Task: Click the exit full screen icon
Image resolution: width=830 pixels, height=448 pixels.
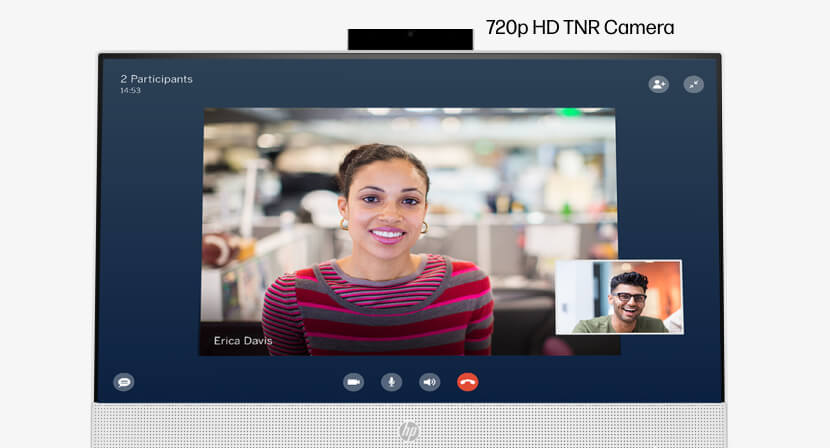Action: coord(693,85)
